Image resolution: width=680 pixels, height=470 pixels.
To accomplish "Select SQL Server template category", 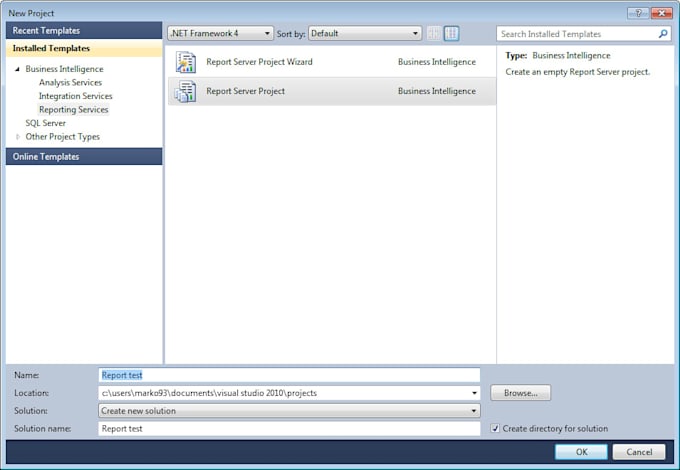I will tap(46, 123).
